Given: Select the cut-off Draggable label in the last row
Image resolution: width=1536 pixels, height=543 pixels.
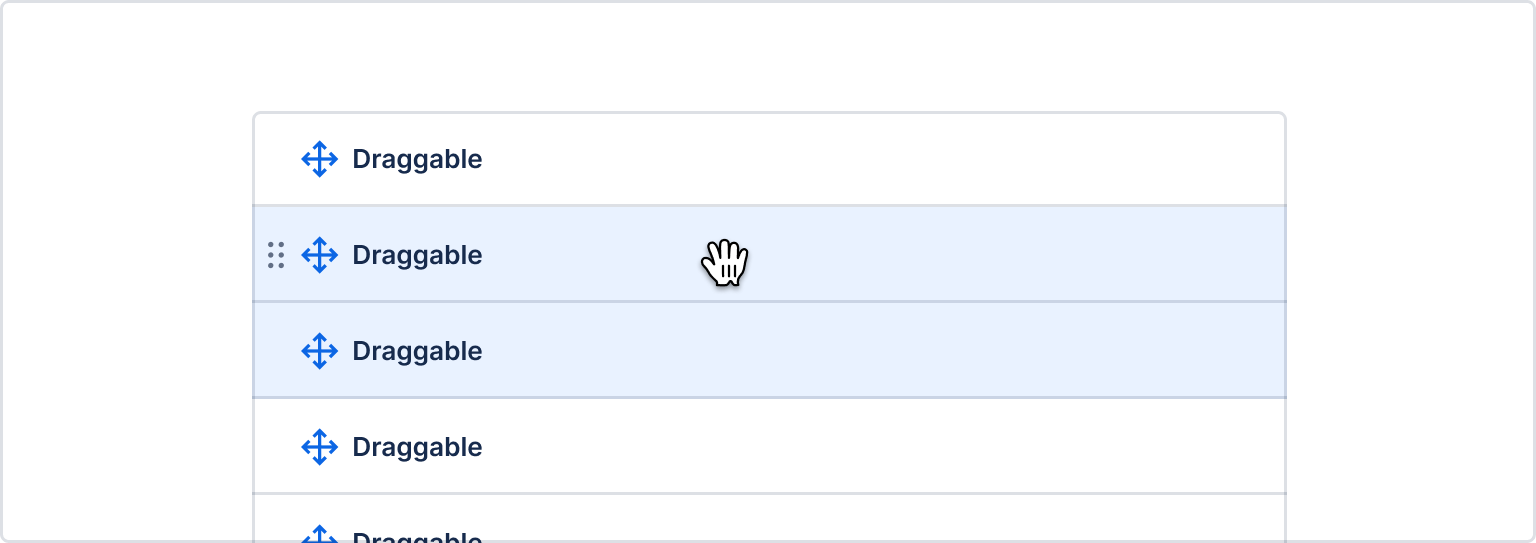Looking at the screenshot, I should pos(417,538).
